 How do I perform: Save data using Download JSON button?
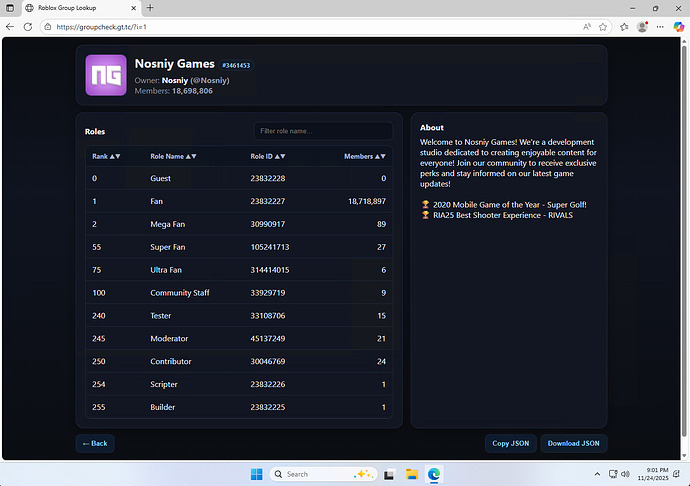point(573,443)
